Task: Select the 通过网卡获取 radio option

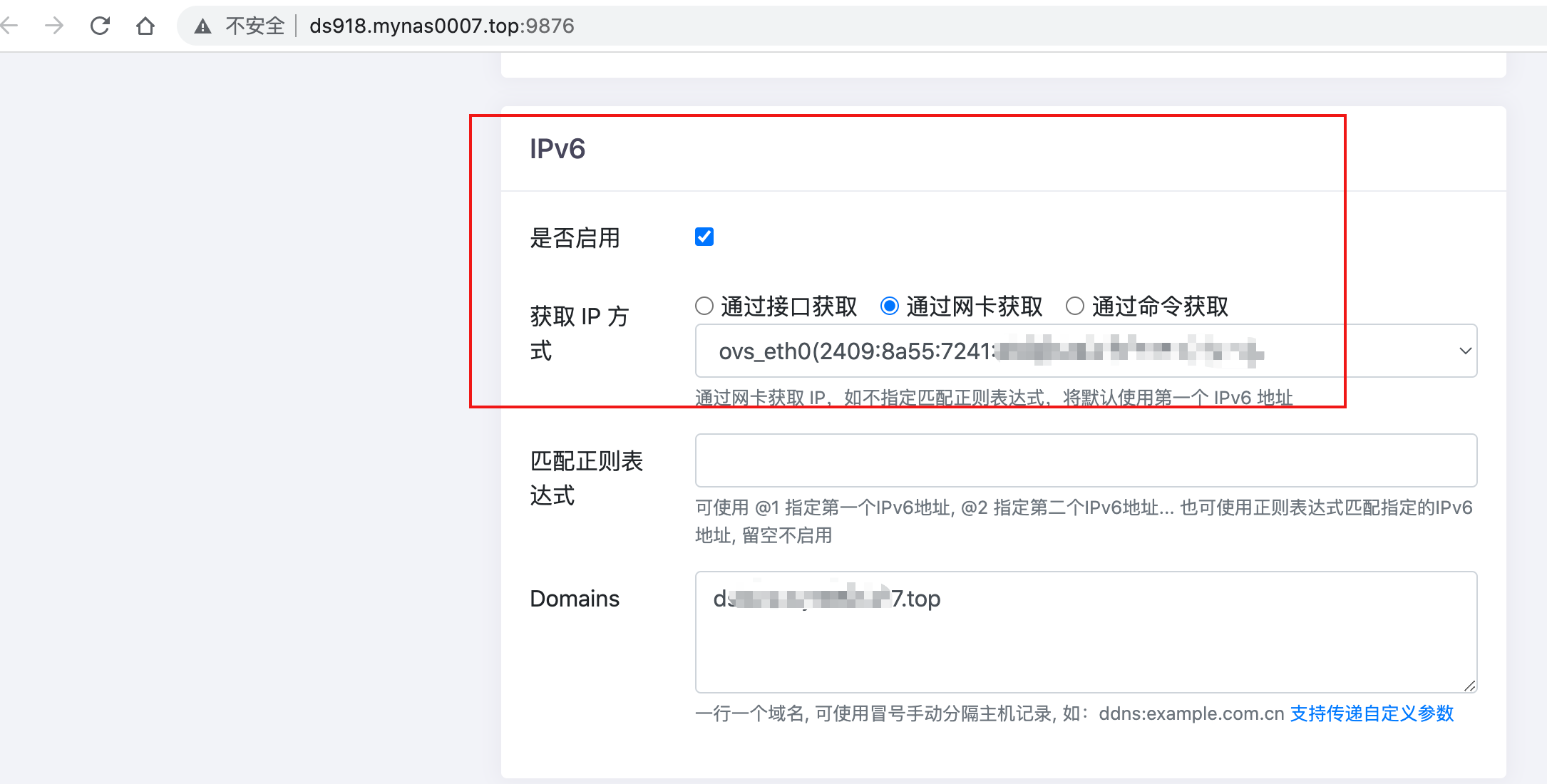Action: 890,306
